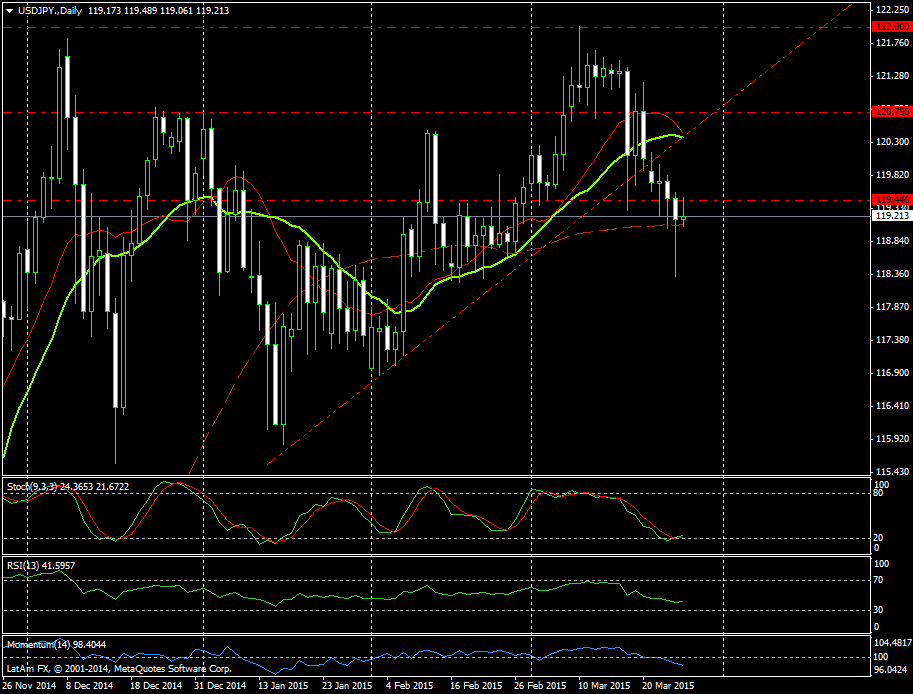Click the 122.250 value on price scale
Image resolution: width=913 pixels, height=694 pixels.
tap(890, 9)
